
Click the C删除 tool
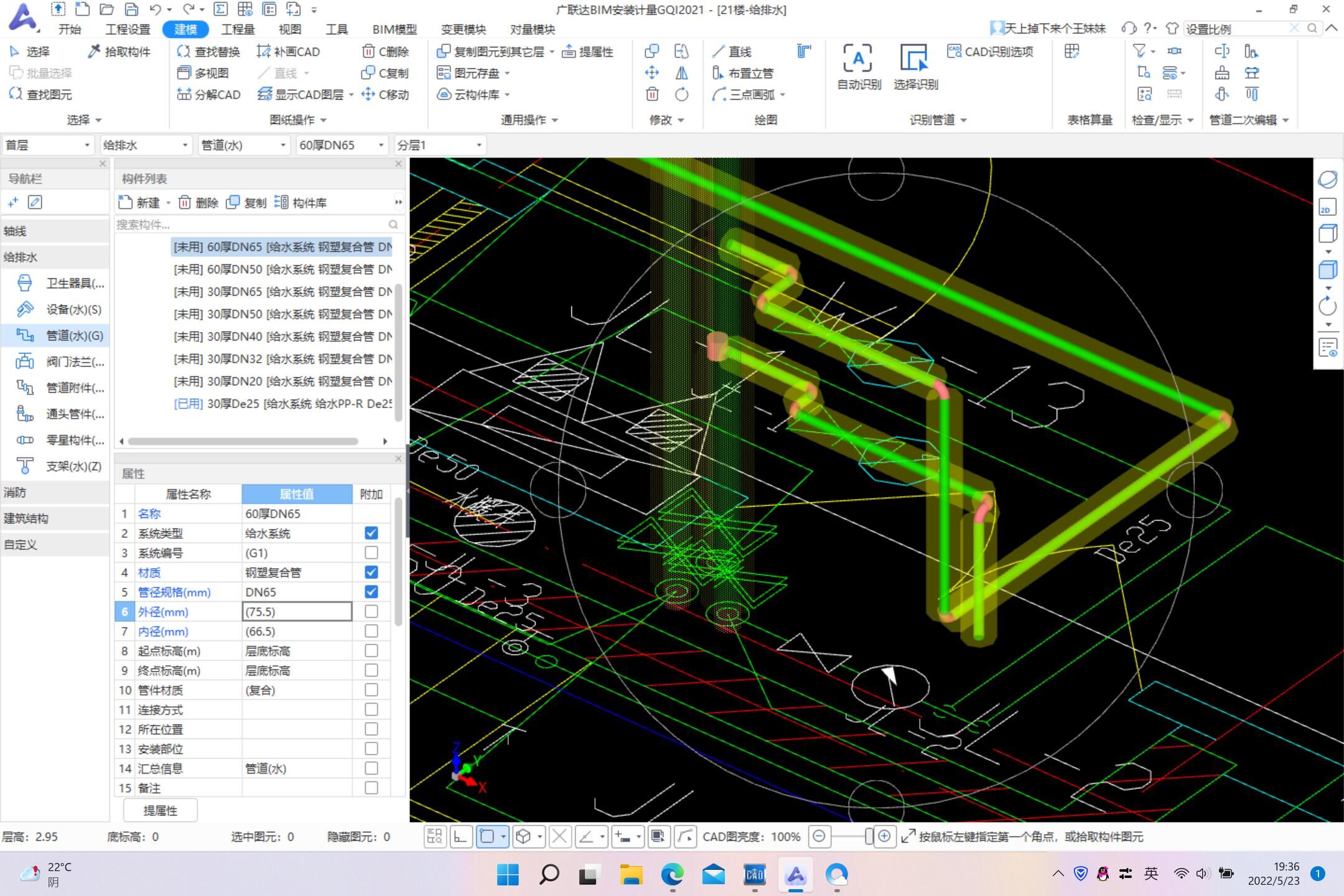tap(385, 52)
